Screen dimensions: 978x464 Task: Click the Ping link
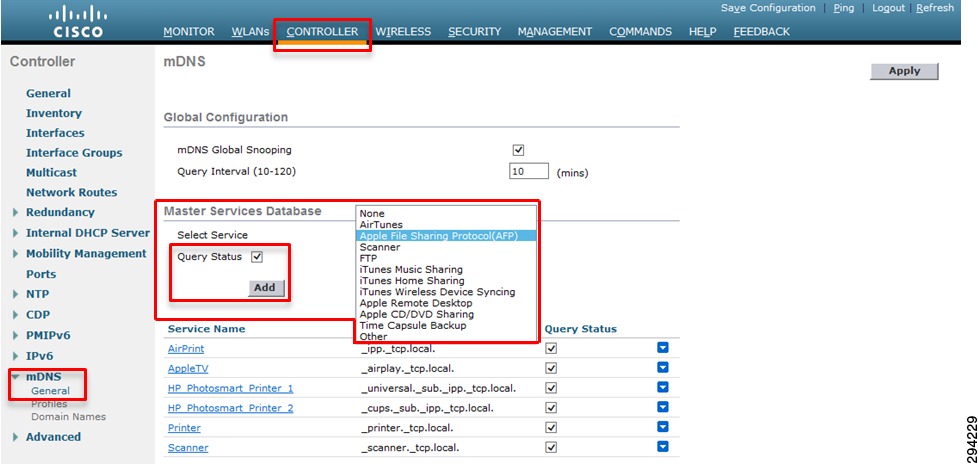844,8
